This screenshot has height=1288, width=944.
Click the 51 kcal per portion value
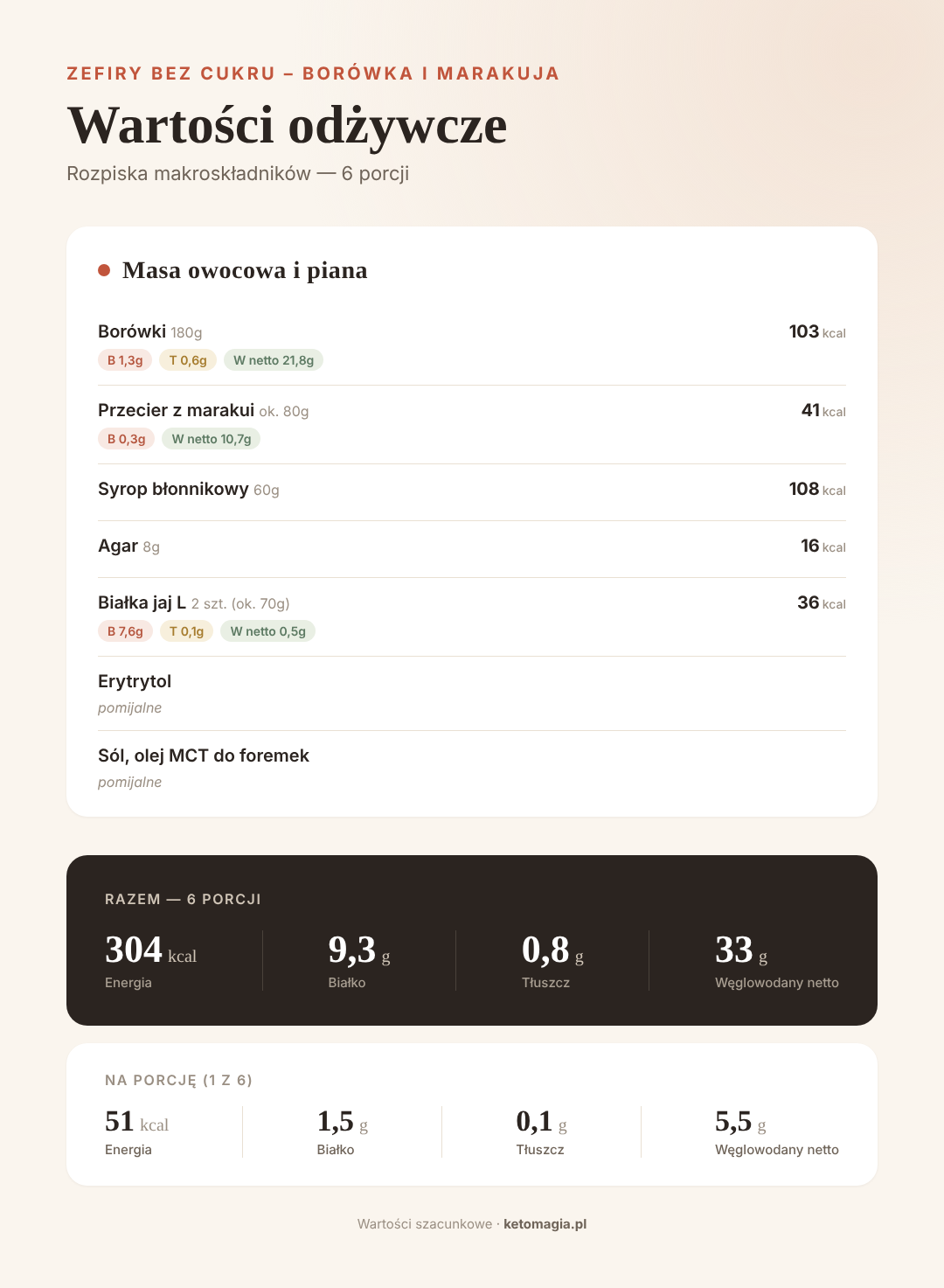[136, 1122]
